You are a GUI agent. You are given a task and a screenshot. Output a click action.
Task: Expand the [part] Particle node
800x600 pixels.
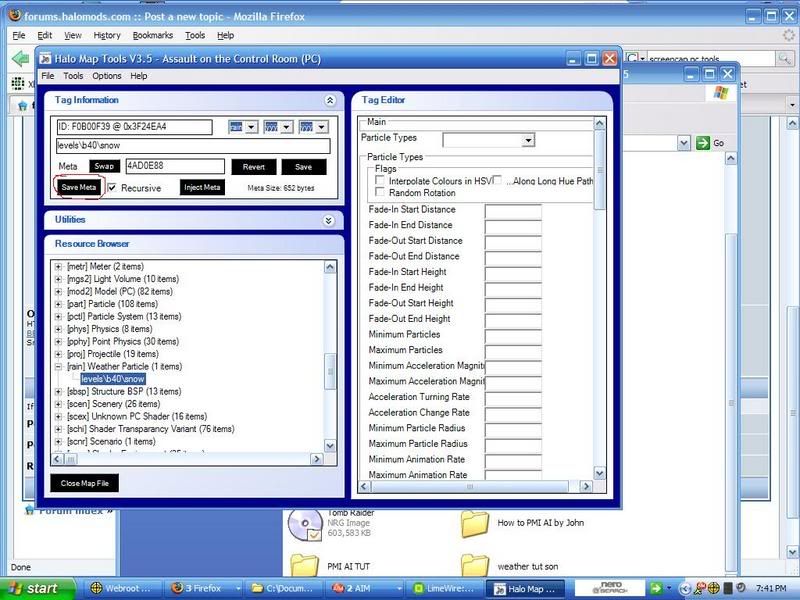(58, 304)
